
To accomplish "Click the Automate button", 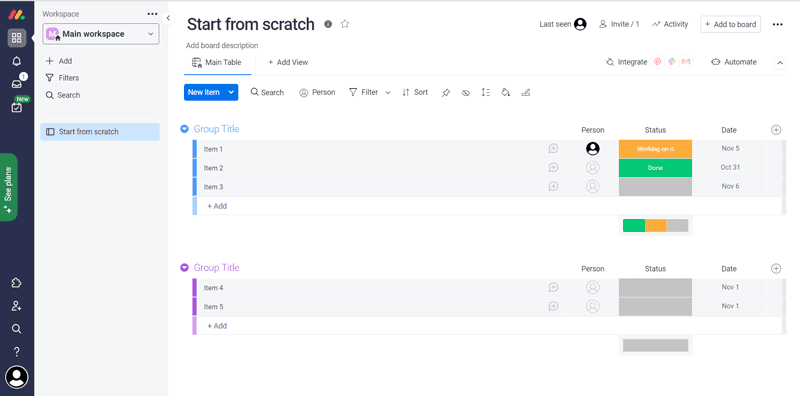I will pos(734,62).
